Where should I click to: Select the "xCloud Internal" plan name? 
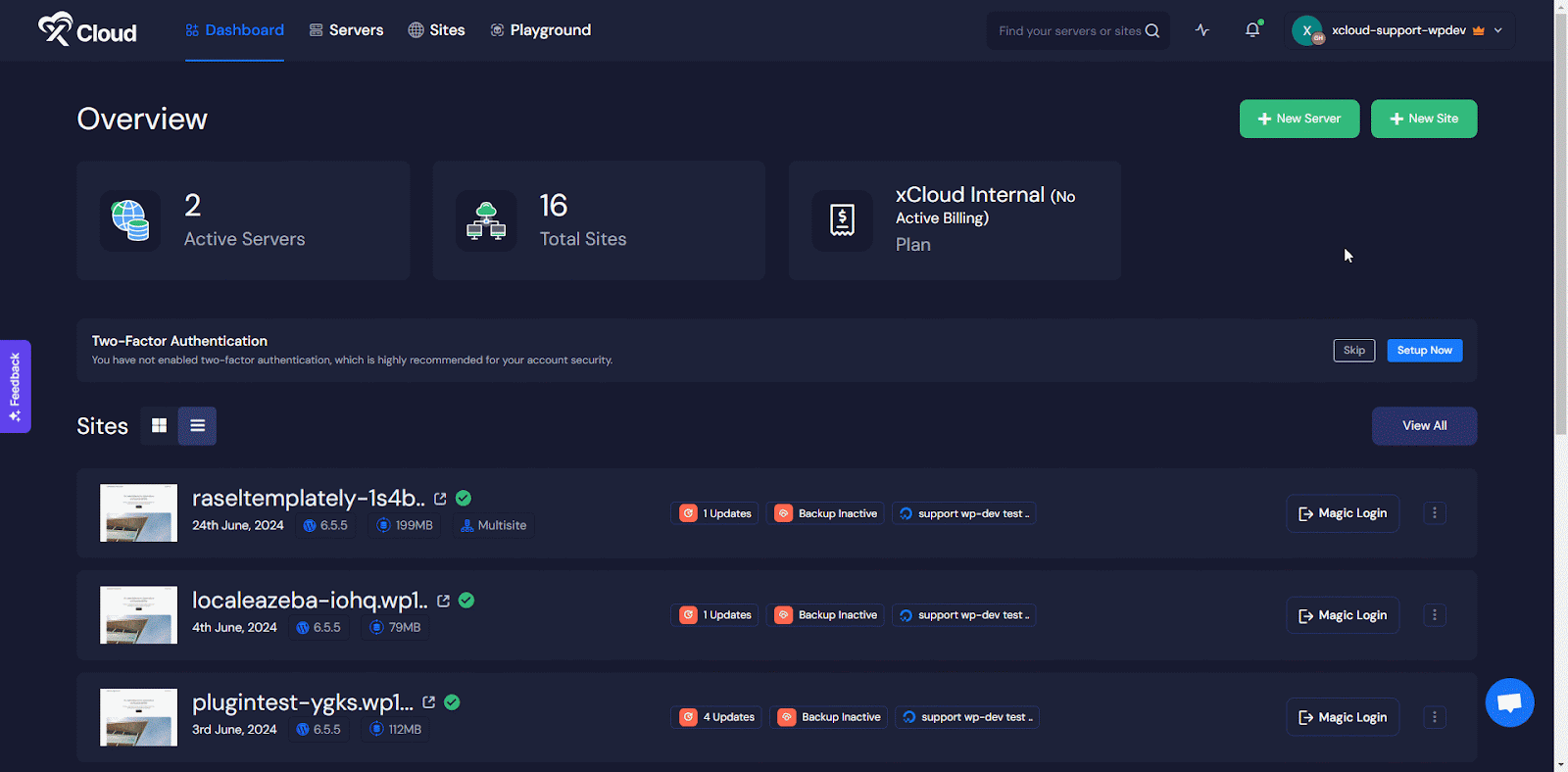970,194
